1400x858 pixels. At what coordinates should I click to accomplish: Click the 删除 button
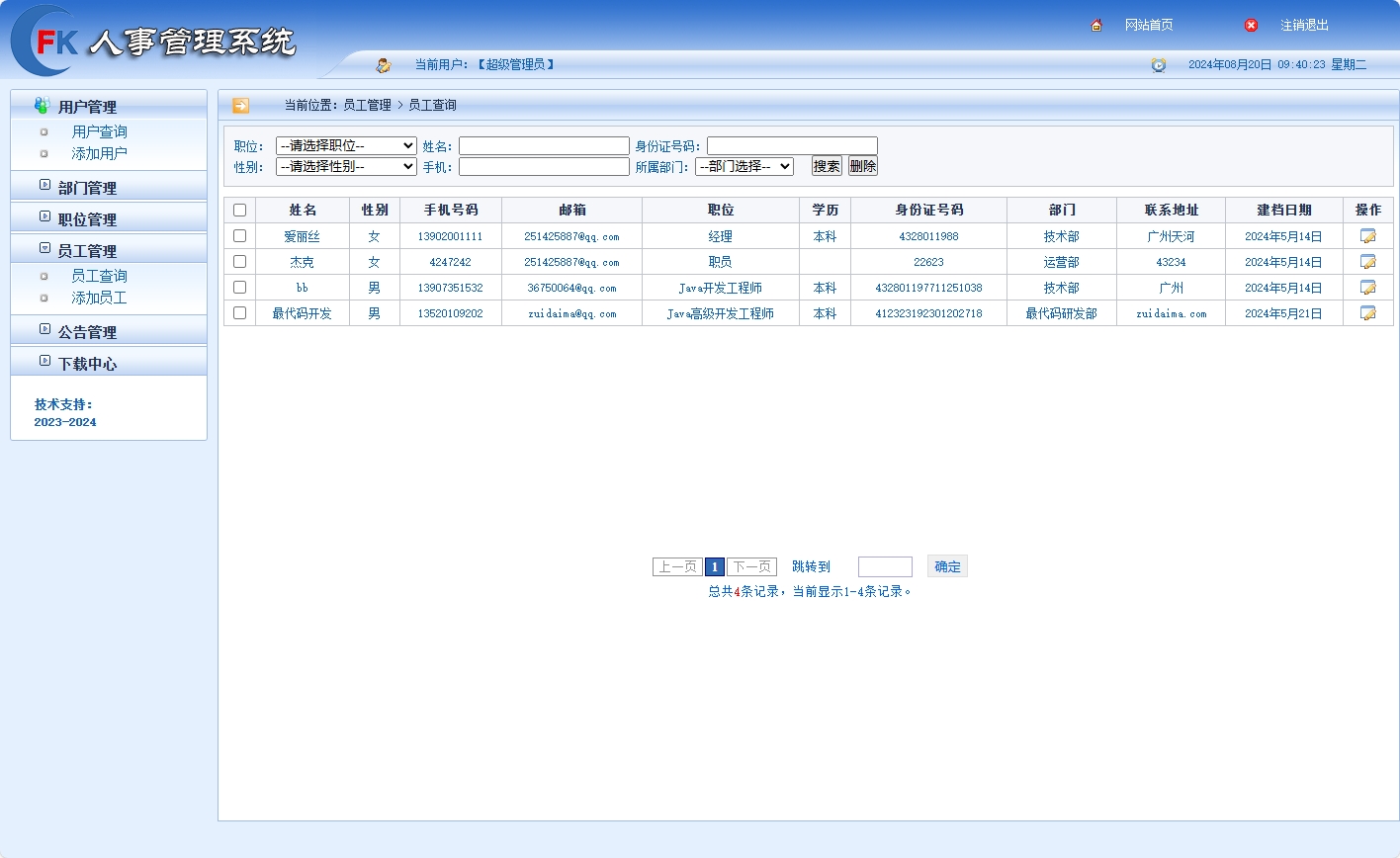coord(863,166)
